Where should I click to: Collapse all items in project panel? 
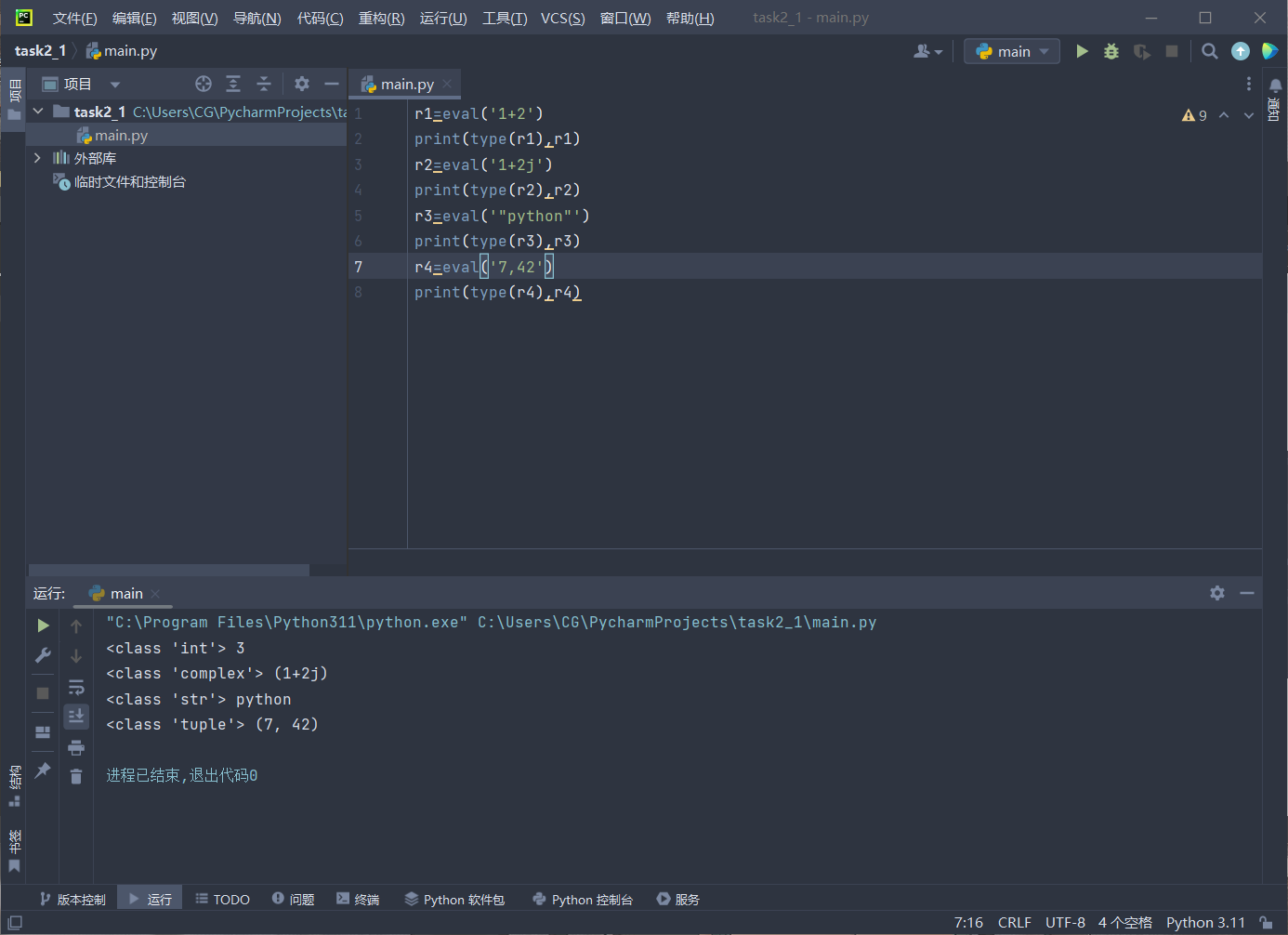[x=264, y=84]
